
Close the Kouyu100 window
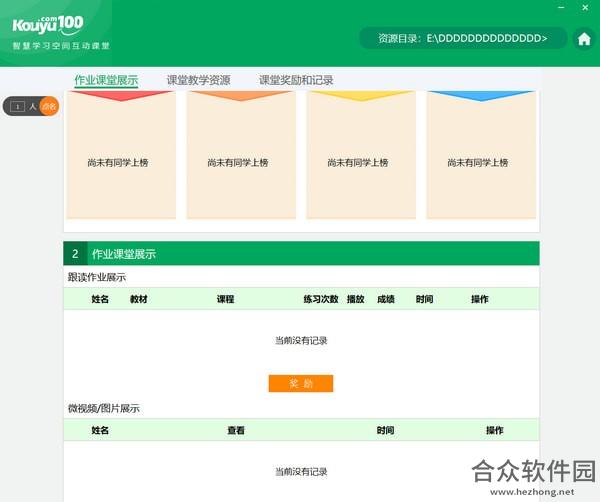[585, 7]
